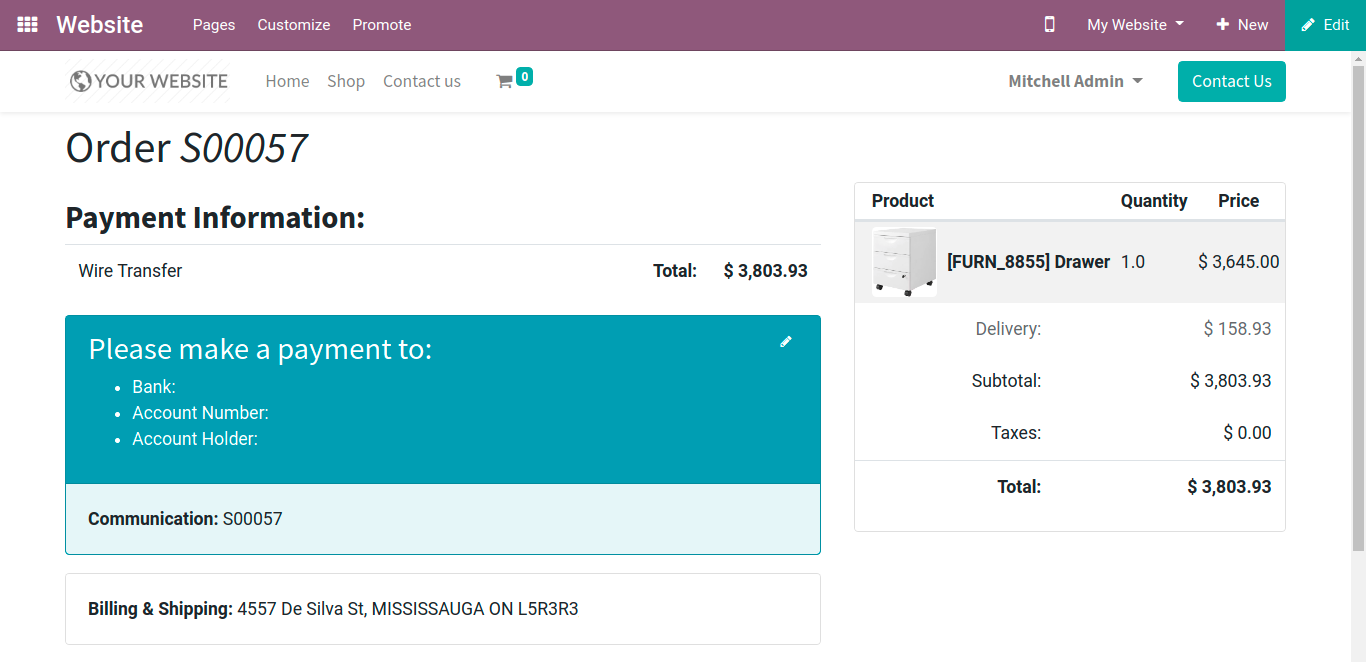Screen dimensions: 1366x662
Task: Click the plus icon beside New
Action: (x=1222, y=25)
